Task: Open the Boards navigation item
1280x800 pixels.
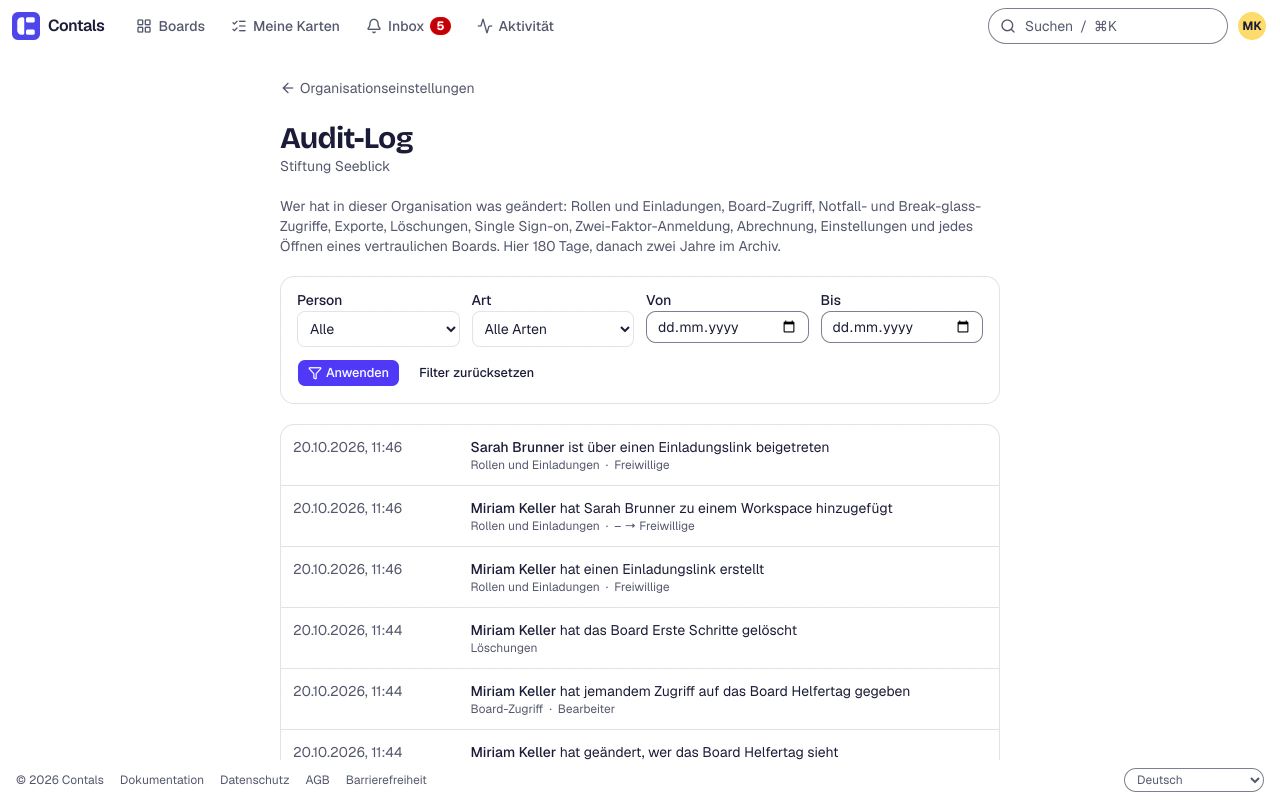Action: [x=170, y=26]
